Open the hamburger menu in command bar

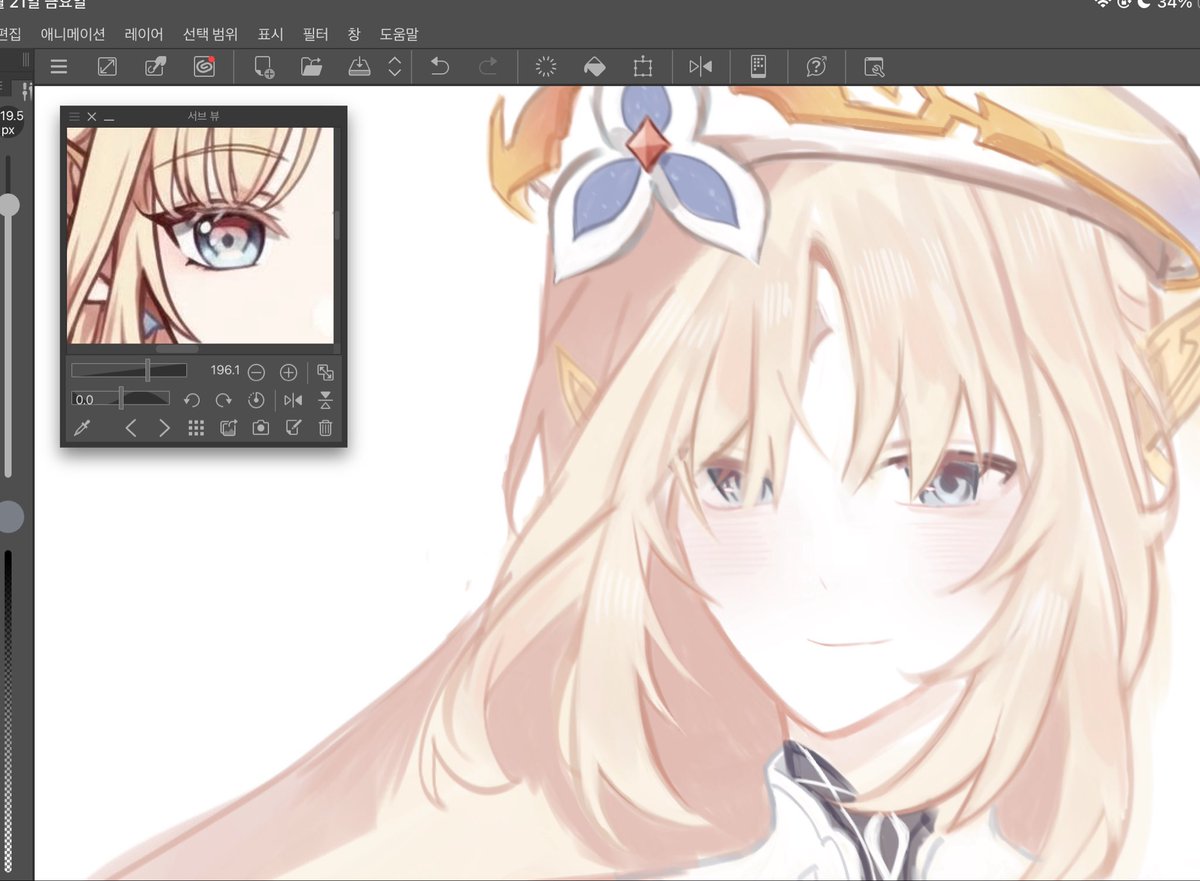point(59,67)
